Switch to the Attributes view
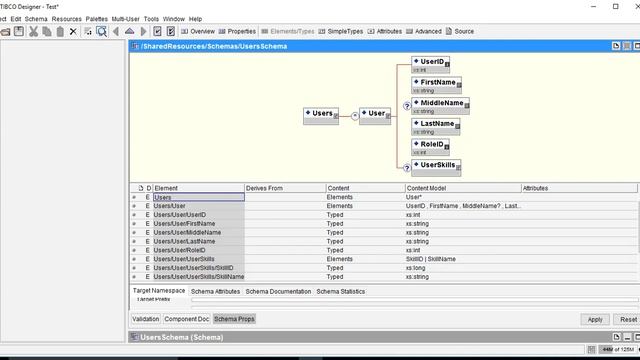The width and height of the screenshot is (640, 360). (x=384, y=31)
